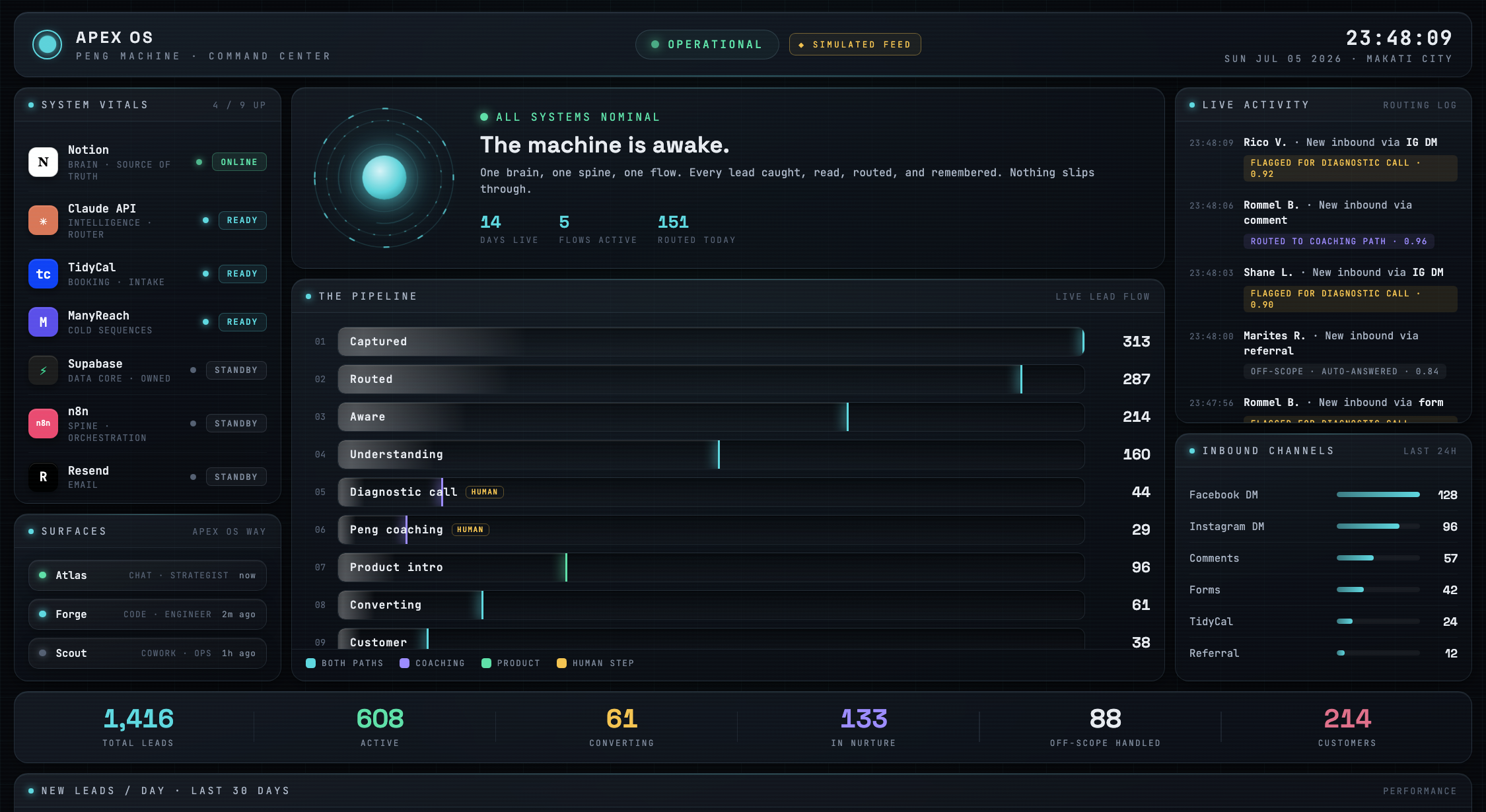1486x812 pixels.
Task: Click Supabase STANDBY badge
Action: (236, 370)
